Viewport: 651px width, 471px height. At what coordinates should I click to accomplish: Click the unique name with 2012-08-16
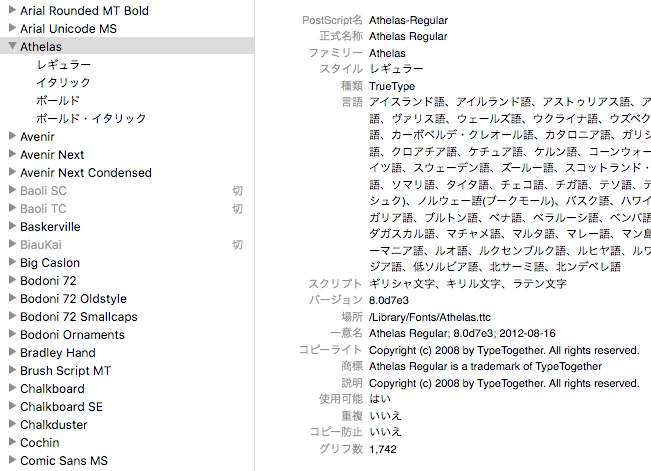click(x=462, y=334)
